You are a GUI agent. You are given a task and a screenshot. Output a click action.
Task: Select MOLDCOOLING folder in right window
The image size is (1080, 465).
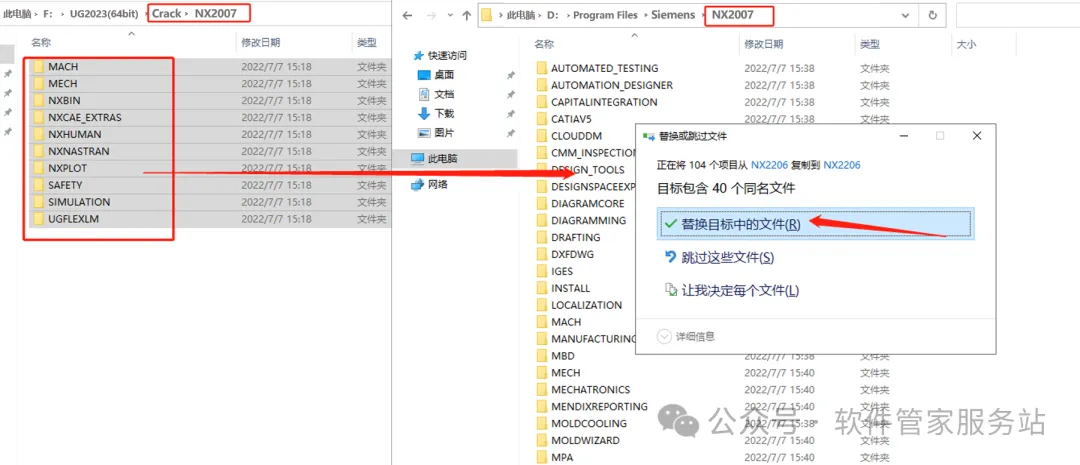coord(589,423)
